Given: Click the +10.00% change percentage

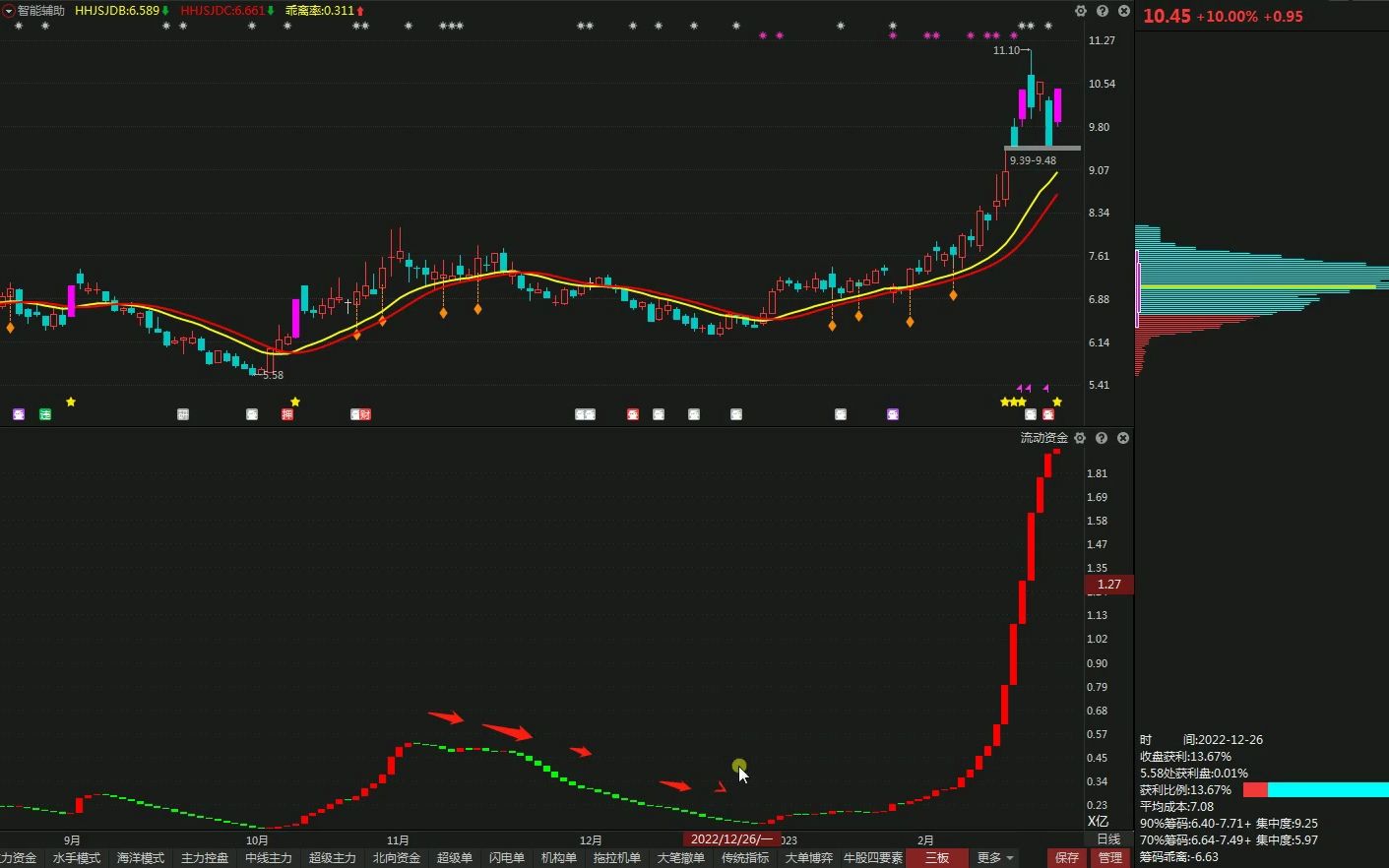Looking at the screenshot, I should 1227,17.
